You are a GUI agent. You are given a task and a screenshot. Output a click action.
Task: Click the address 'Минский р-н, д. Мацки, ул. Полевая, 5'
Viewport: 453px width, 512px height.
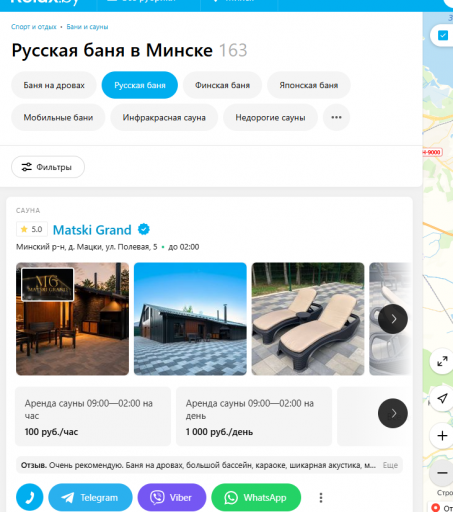pos(87,247)
